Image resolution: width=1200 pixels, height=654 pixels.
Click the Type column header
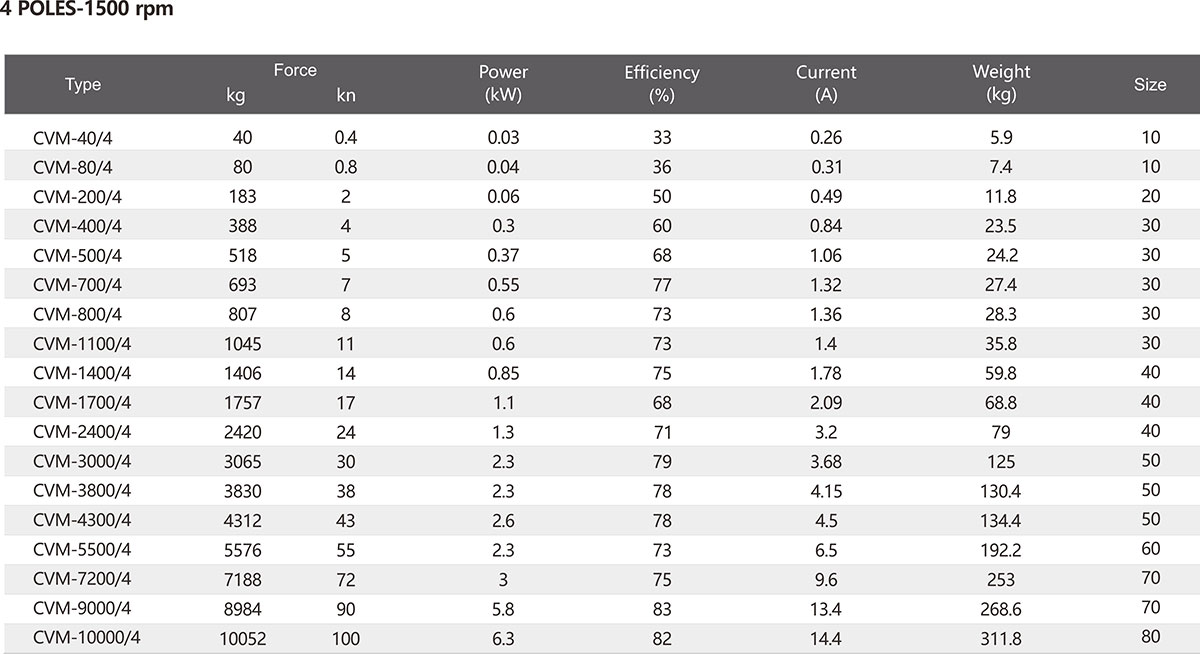(83, 85)
